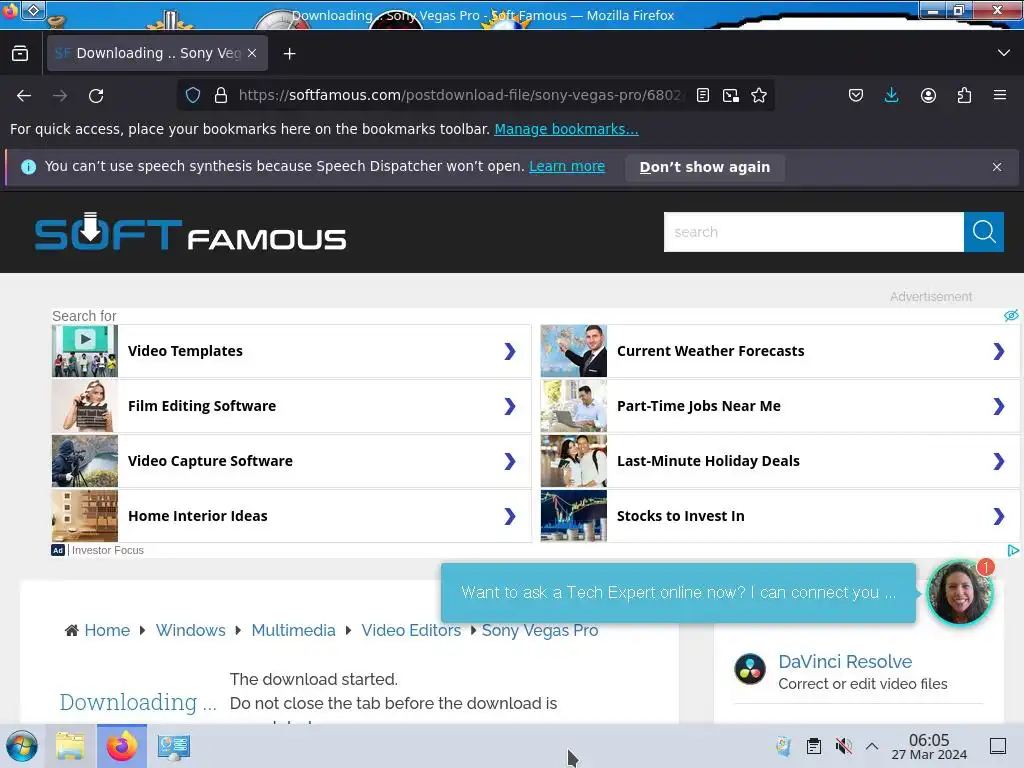1024x768 pixels.
Task: Click the blue search magnifier button
Action: pos(984,232)
